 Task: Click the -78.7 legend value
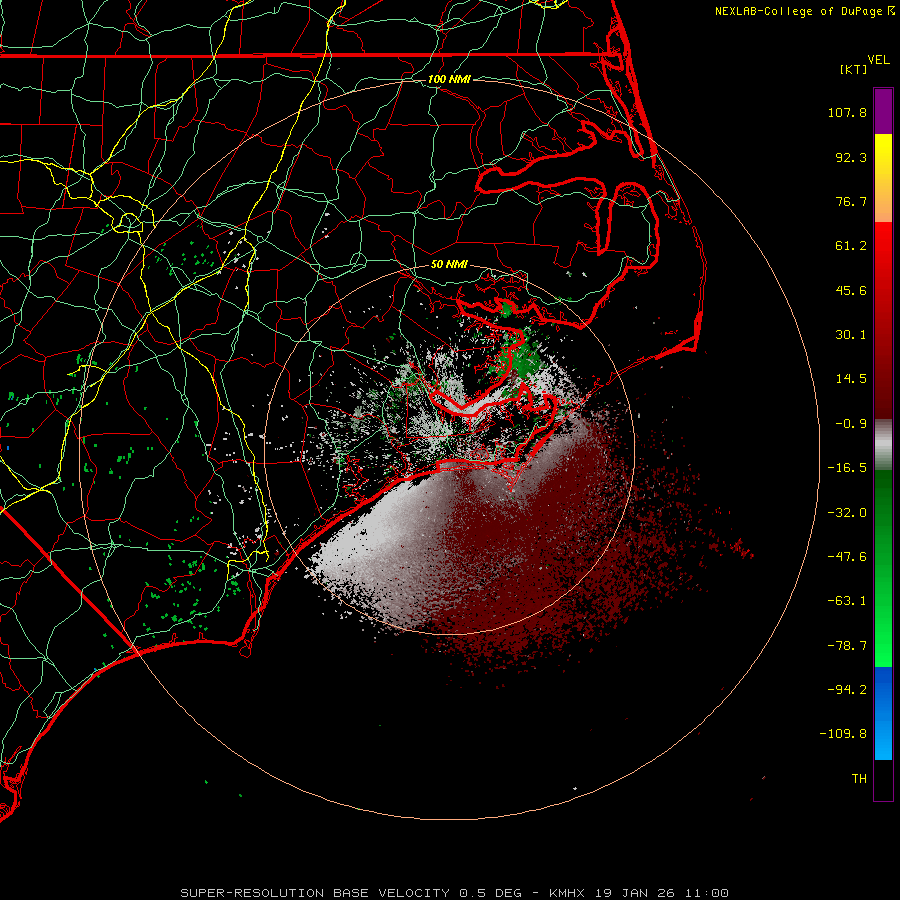pos(847,646)
